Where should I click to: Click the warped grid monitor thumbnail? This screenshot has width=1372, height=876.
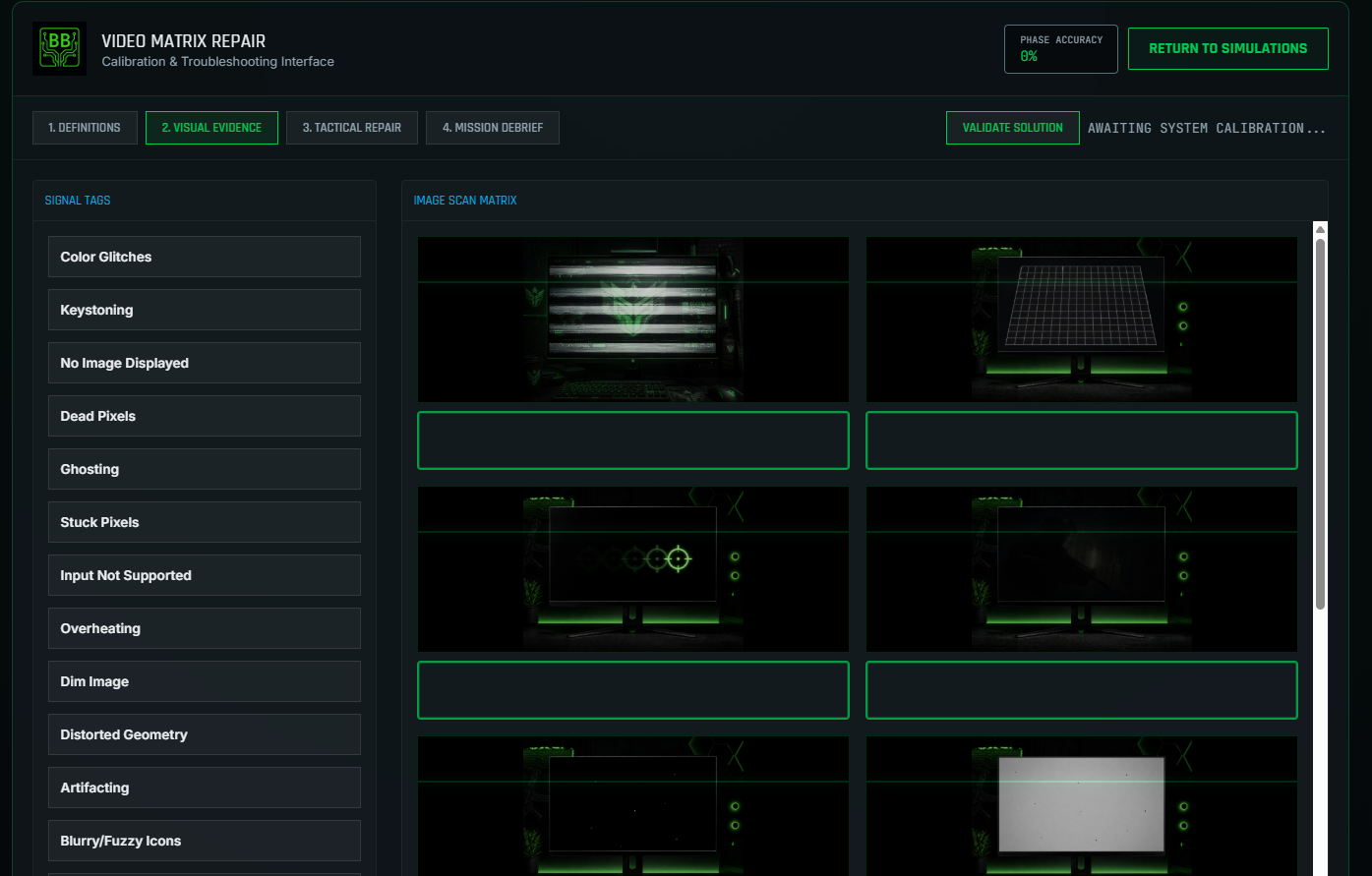1082,320
